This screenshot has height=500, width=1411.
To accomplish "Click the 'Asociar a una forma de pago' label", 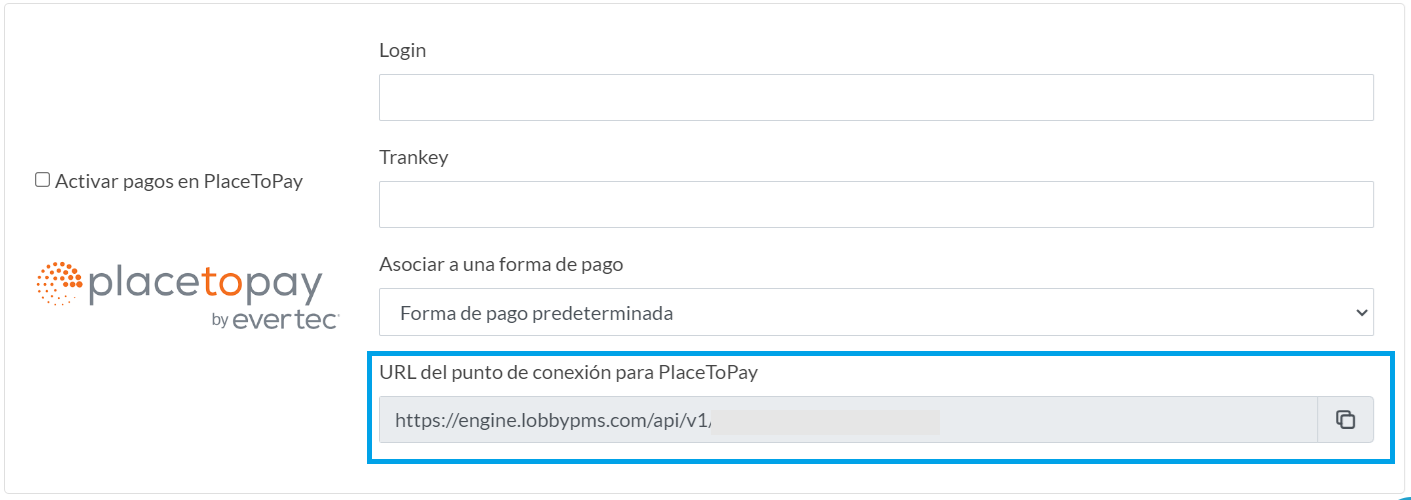I will [501, 265].
